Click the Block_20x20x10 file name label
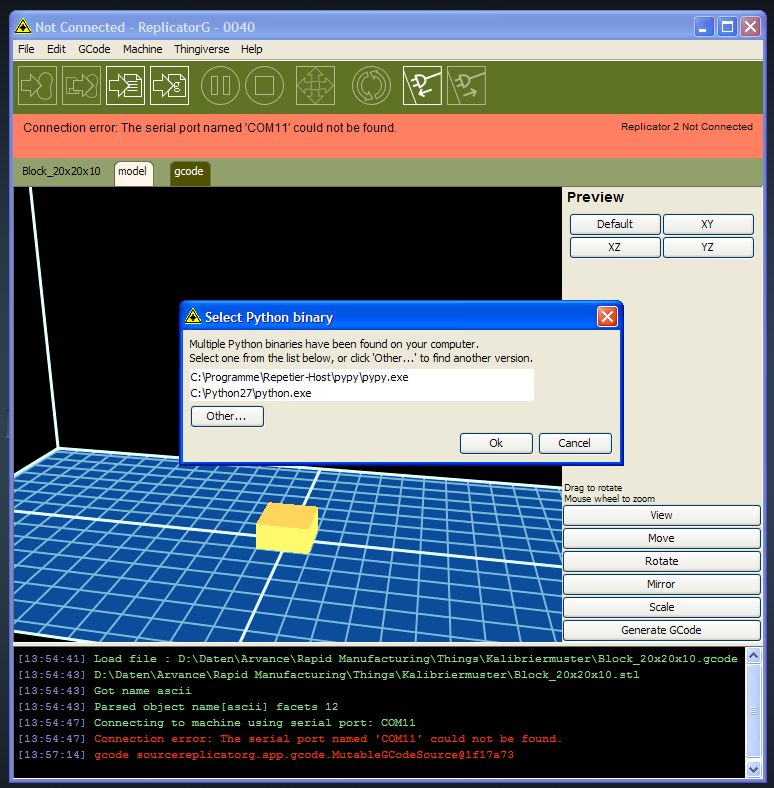The width and height of the screenshot is (774, 788). (61, 171)
